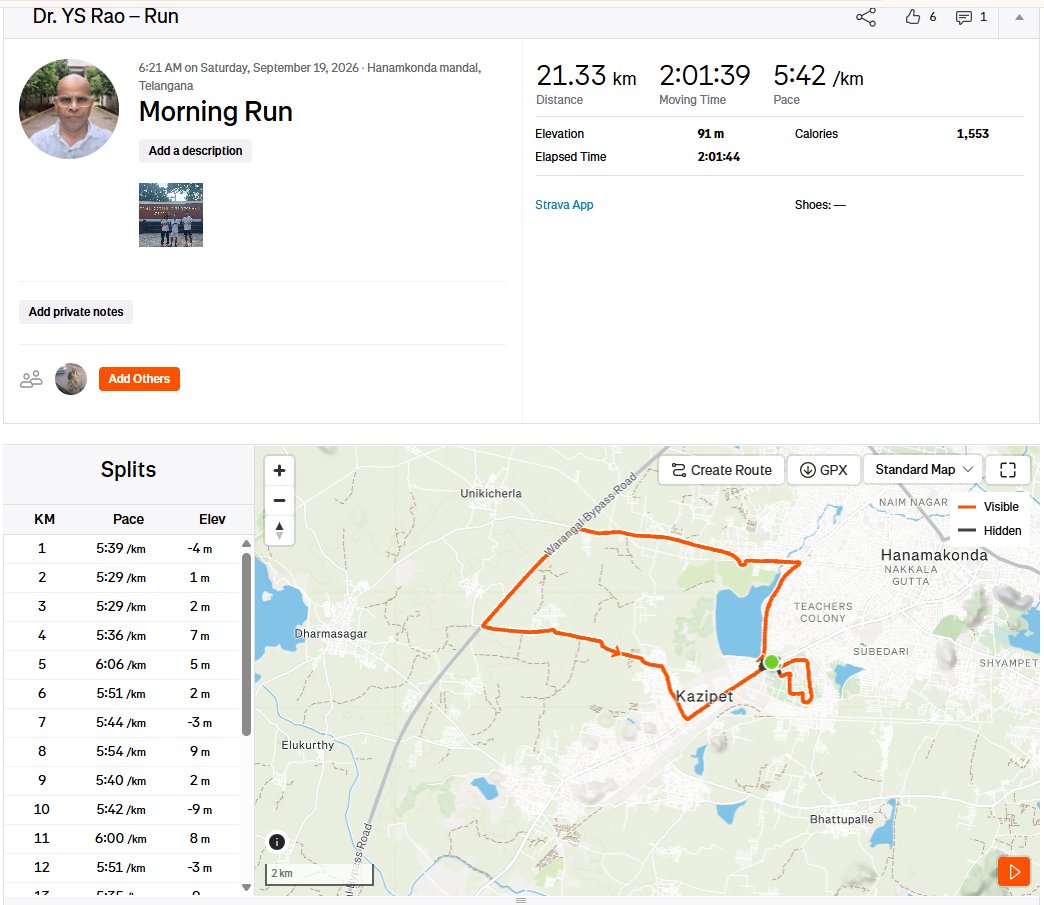This screenshot has width=1044, height=905.
Task: Click the splits table scrollbar down arrow
Action: [246, 887]
